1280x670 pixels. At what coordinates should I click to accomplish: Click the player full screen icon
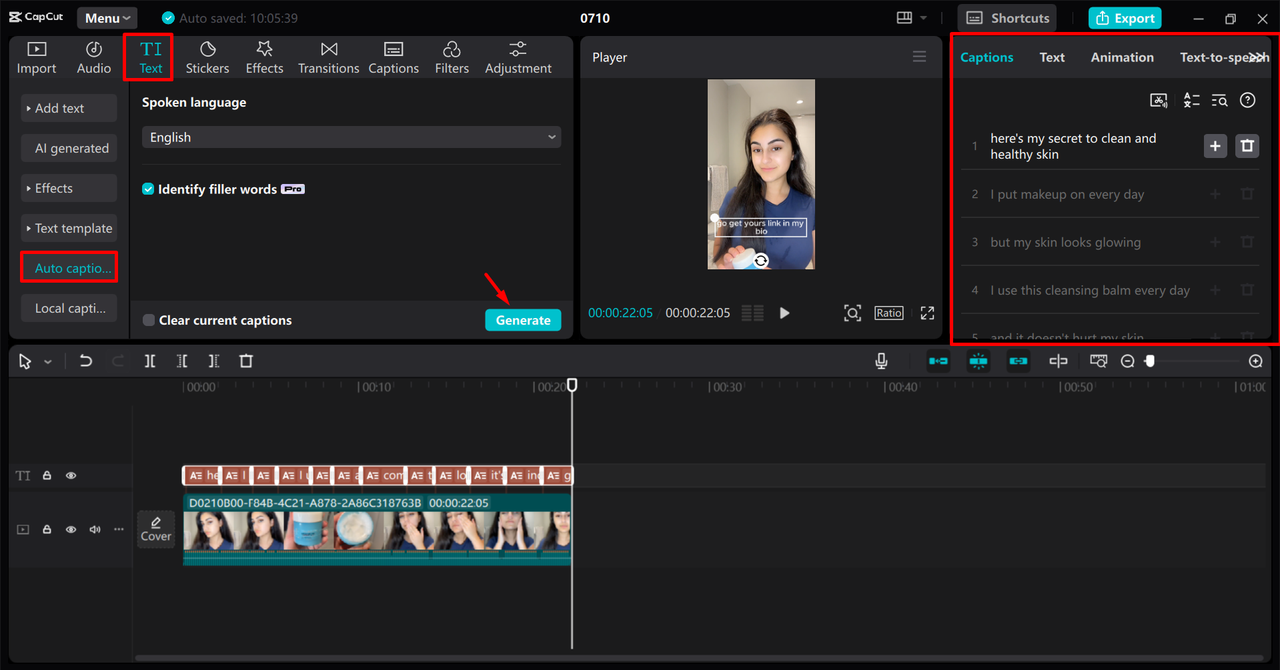927,313
